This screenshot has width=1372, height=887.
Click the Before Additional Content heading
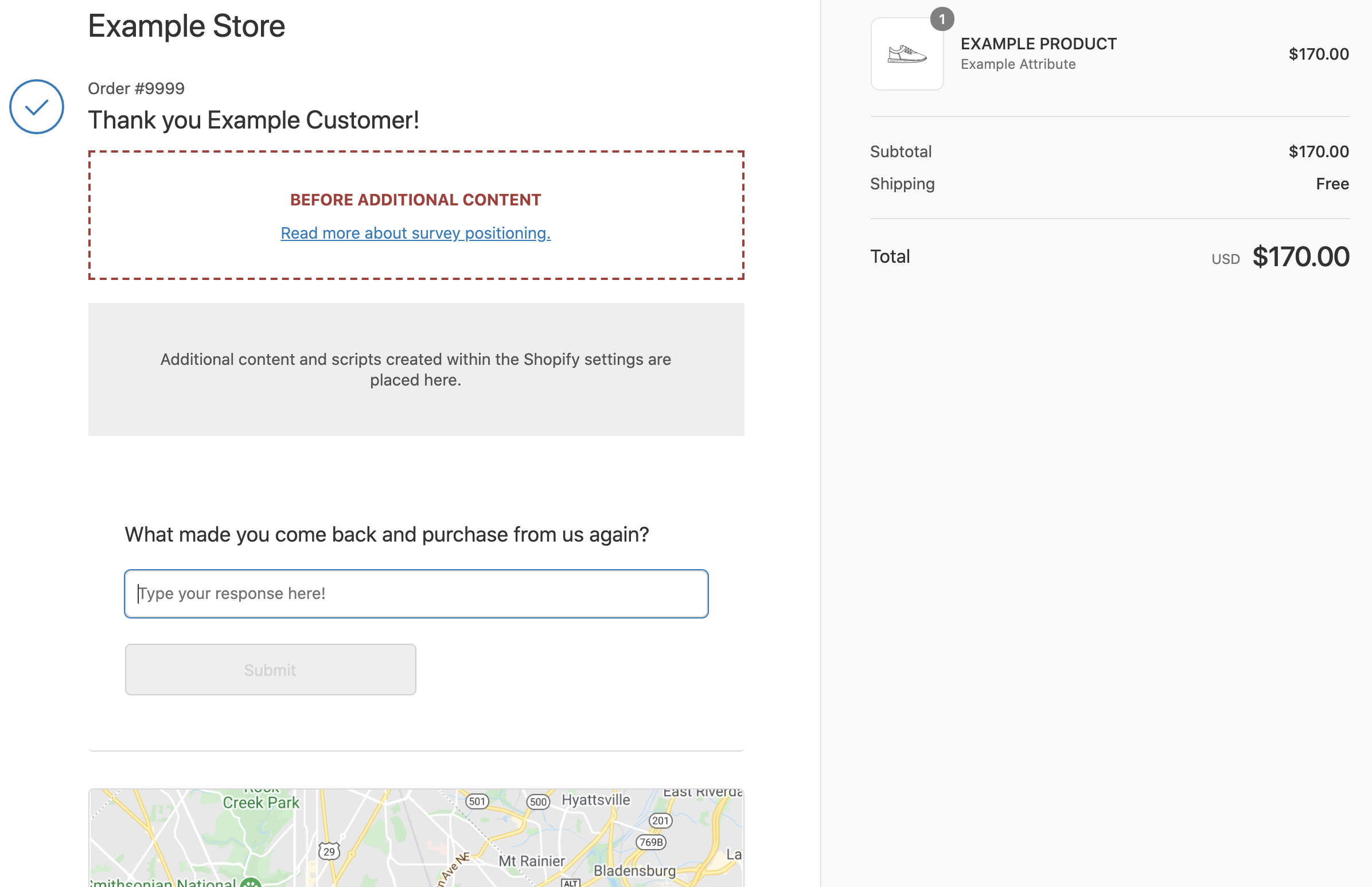(415, 200)
